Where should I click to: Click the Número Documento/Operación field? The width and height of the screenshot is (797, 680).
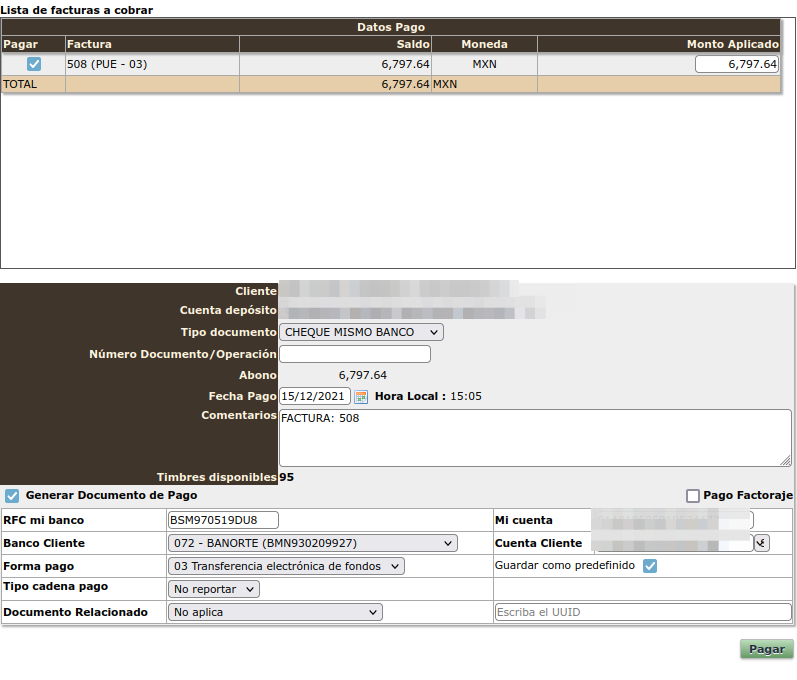click(355, 354)
